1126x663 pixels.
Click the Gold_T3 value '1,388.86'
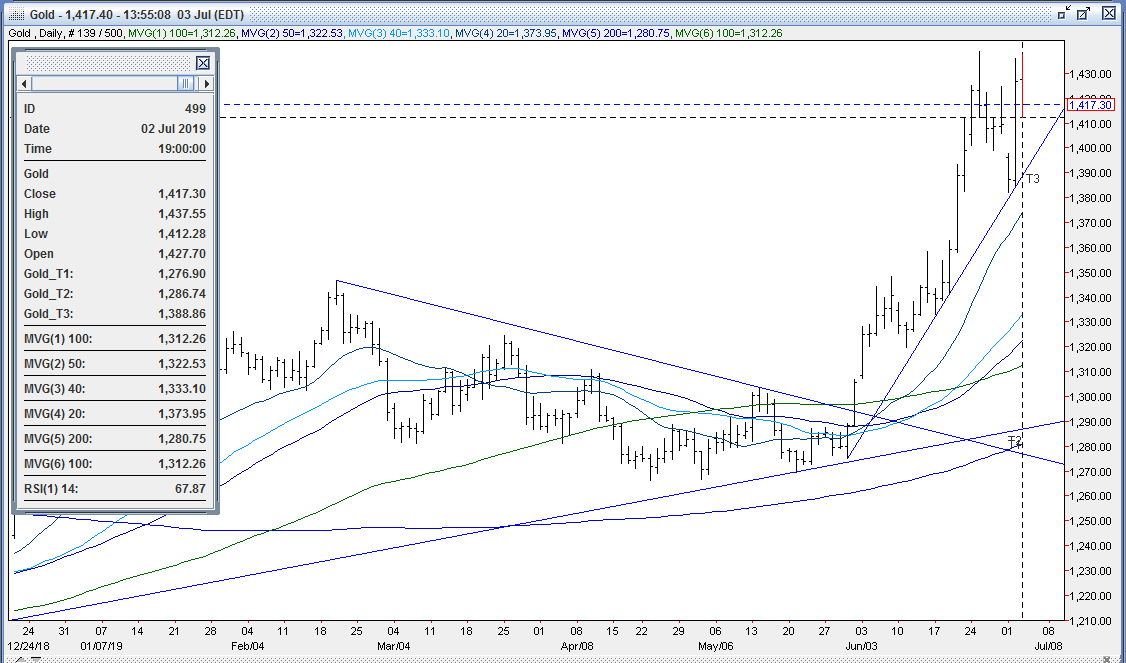(x=182, y=315)
